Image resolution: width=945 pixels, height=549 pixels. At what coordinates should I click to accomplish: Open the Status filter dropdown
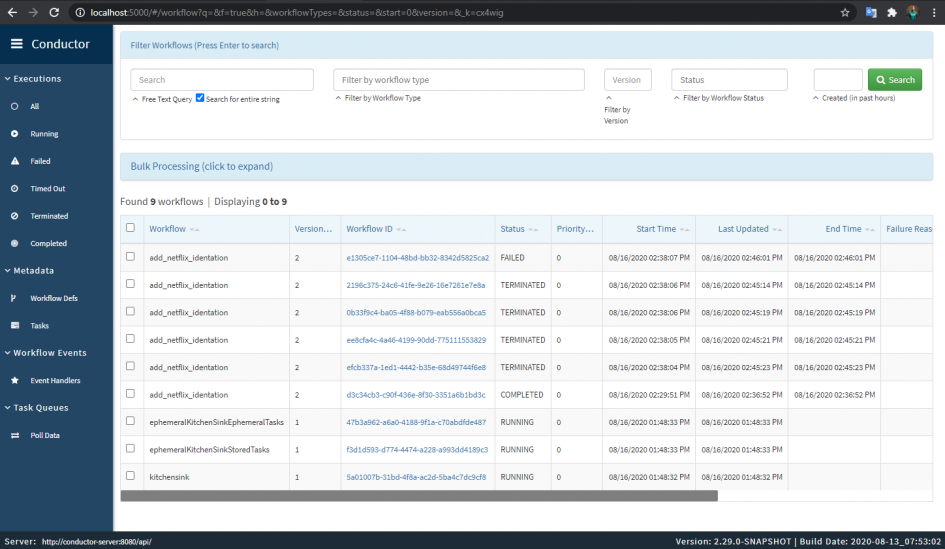tap(729, 80)
